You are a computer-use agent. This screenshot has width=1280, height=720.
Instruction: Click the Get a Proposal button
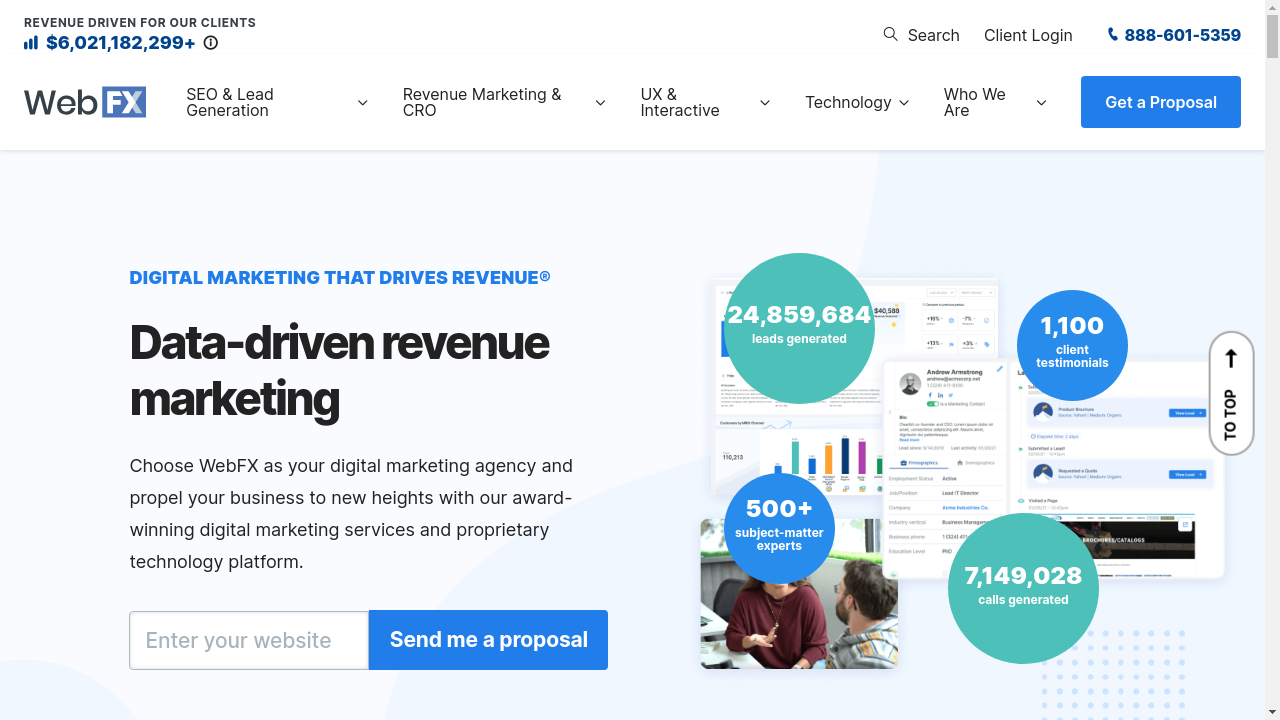pyautogui.click(x=1160, y=102)
